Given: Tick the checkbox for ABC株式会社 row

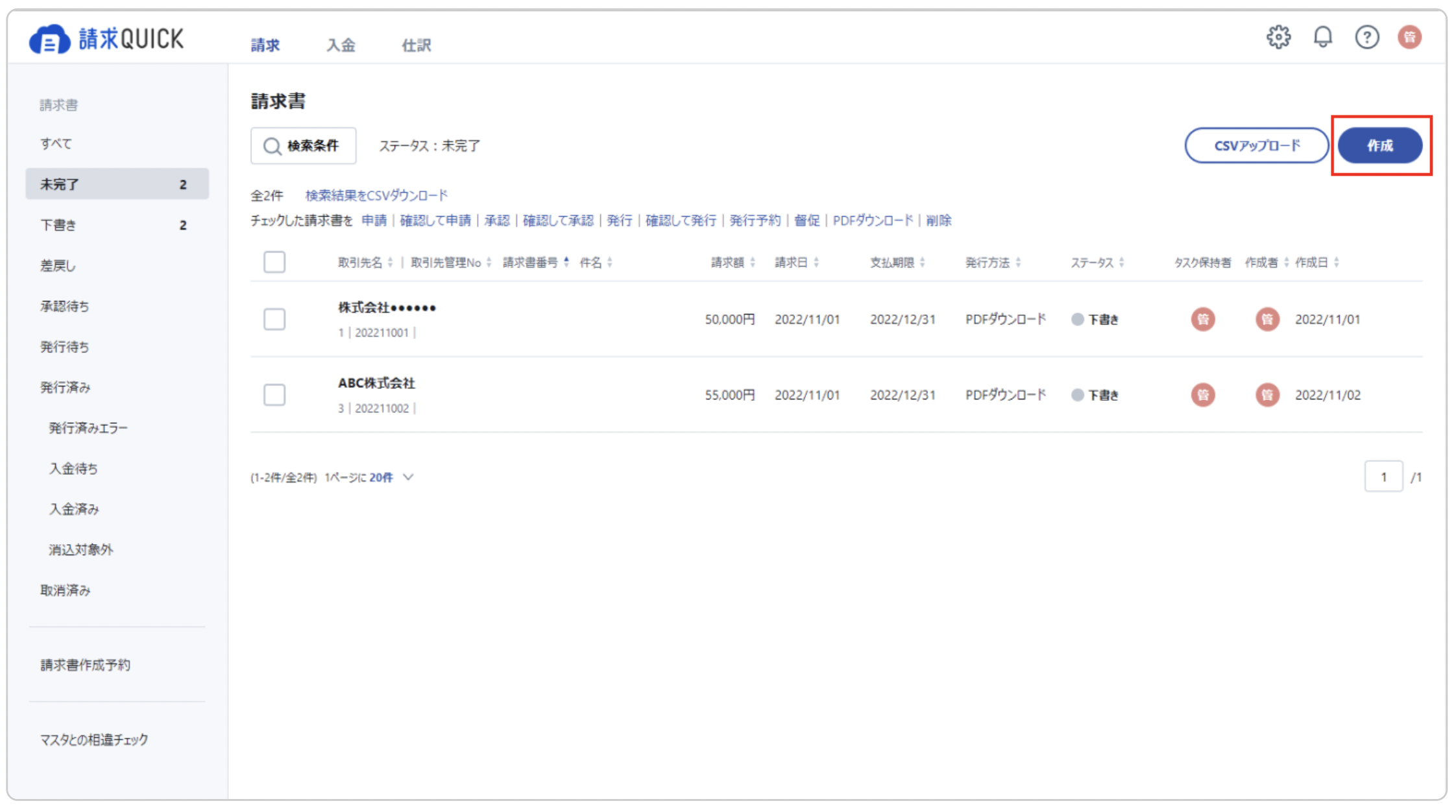Looking at the screenshot, I should tap(274, 395).
